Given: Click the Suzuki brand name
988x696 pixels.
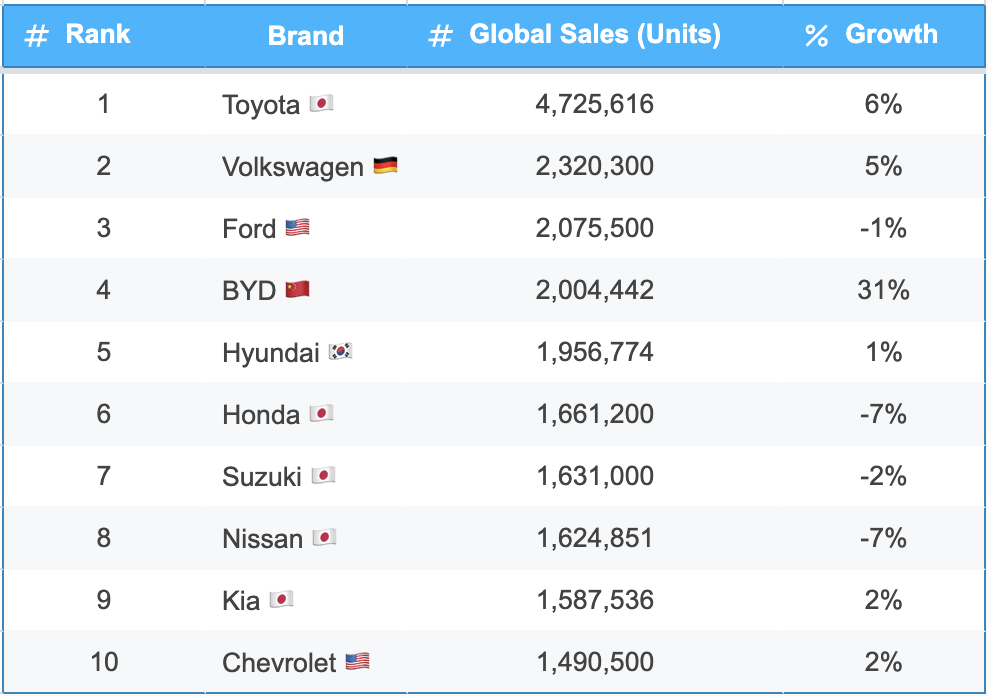Looking at the screenshot, I should pyautogui.click(x=262, y=476).
